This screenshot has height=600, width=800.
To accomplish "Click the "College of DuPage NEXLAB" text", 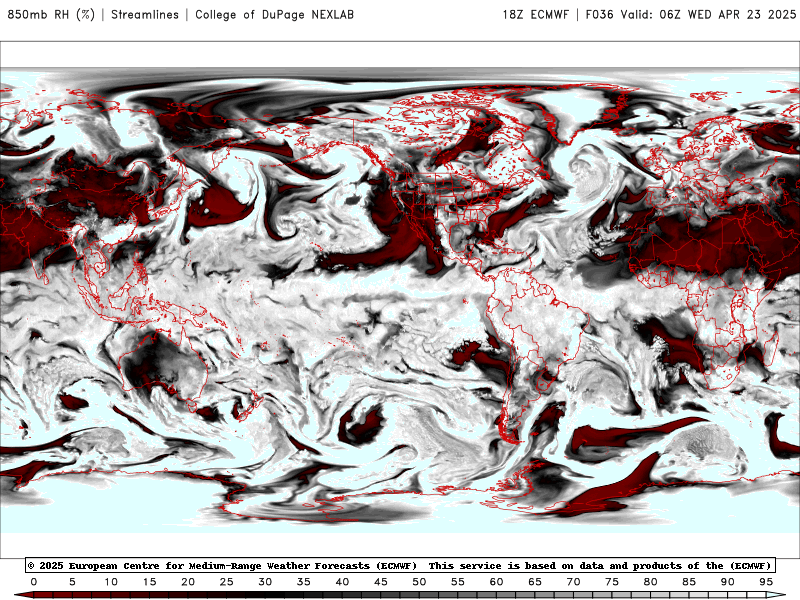I will click(274, 14).
